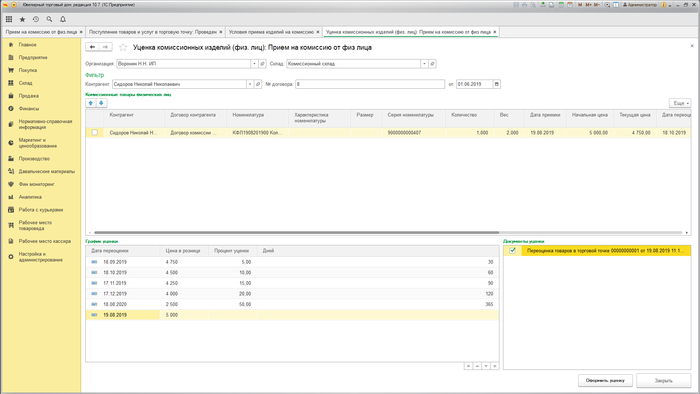The height and width of the screenshot is (394, 700).
Task: Open the Контрагент field link icon
Action: click(x=258, y=84)
